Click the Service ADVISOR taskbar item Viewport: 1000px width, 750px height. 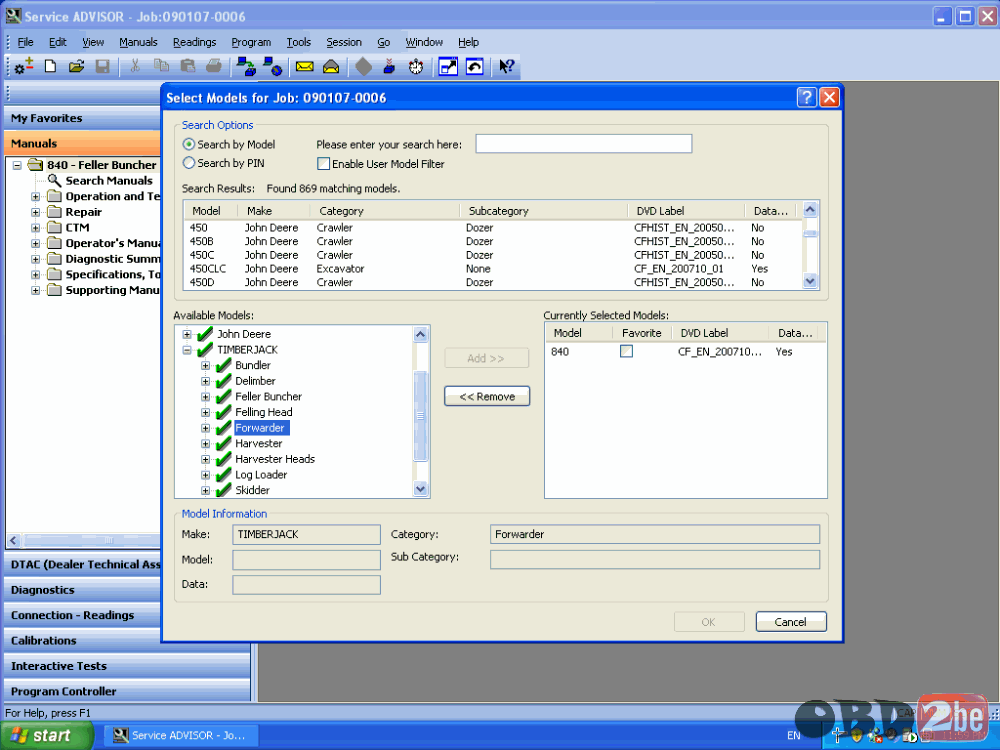[181, 735]
